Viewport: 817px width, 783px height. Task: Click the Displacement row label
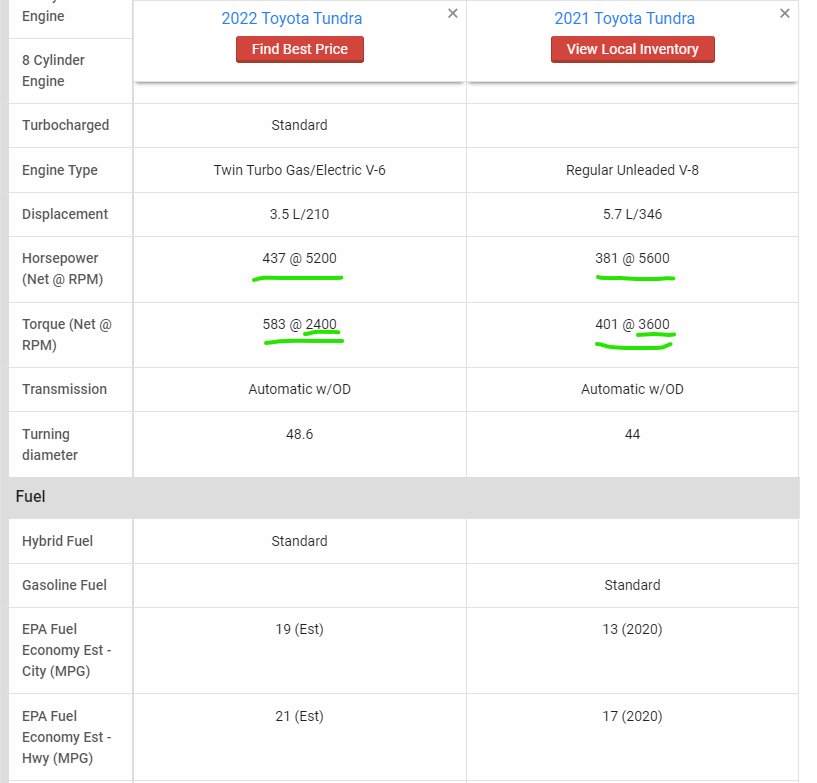pyautogui.click(x=65, y=214)
